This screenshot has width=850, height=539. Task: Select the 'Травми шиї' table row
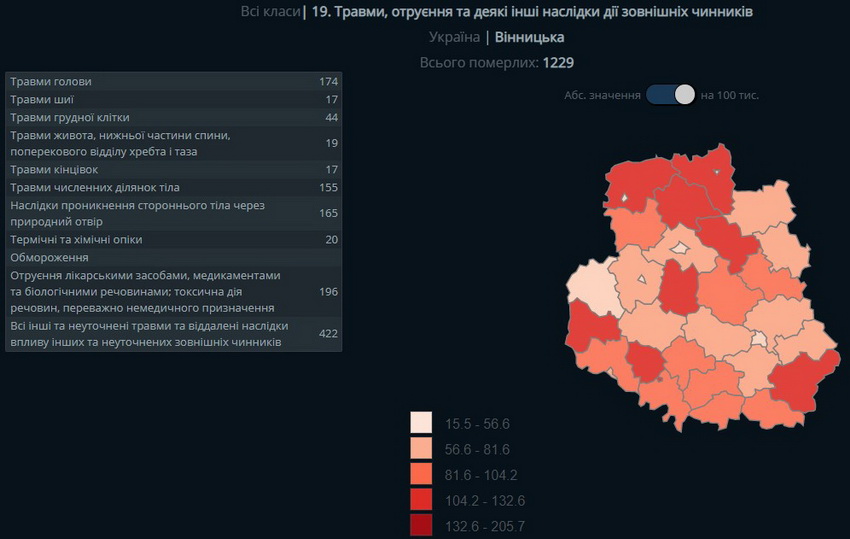coord(173,100)
